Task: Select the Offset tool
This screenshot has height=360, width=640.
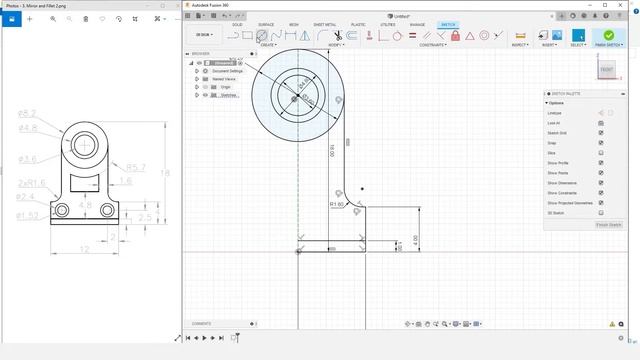Action: click(x=351, y=36)
